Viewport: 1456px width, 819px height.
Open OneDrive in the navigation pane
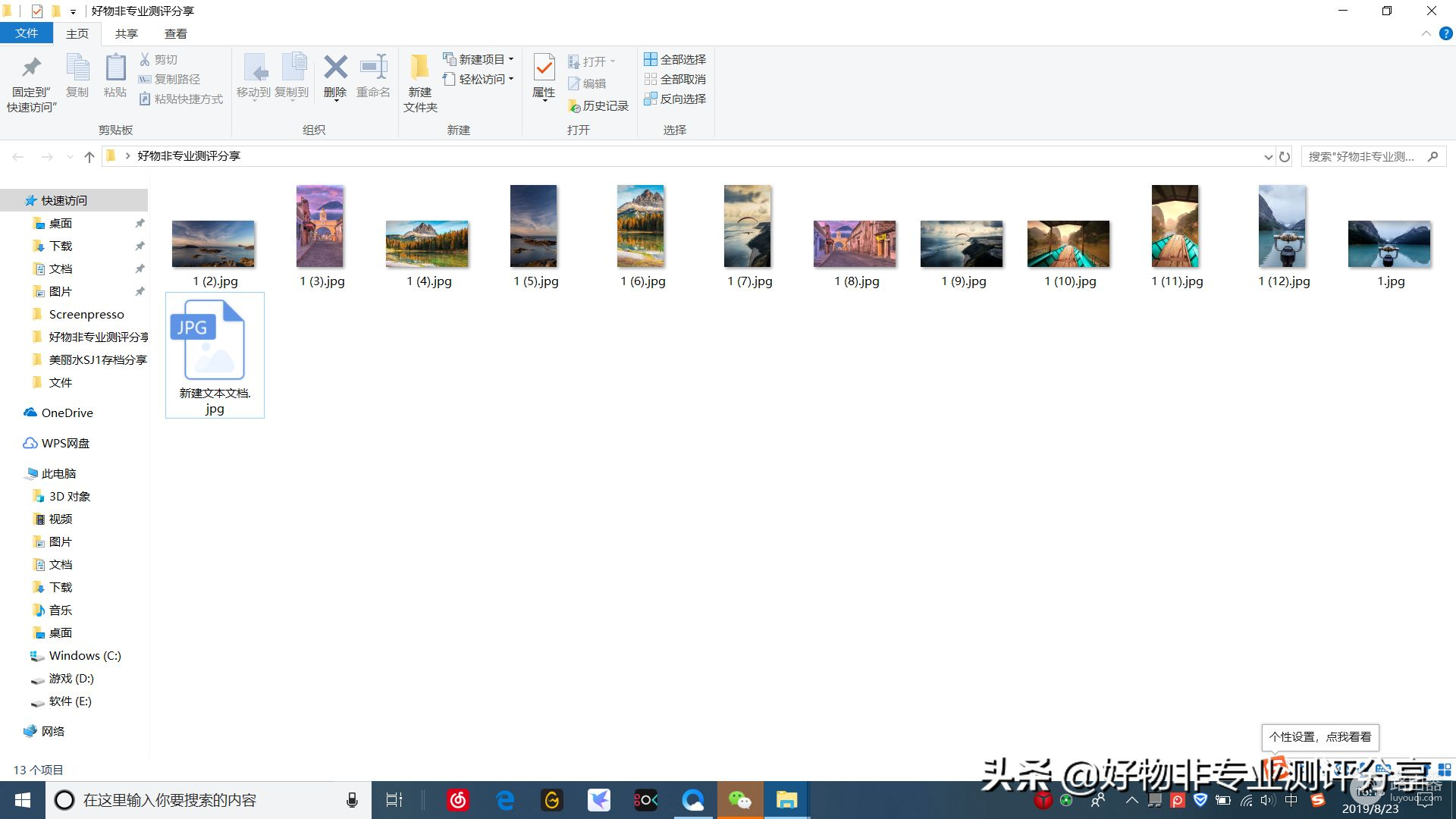67,413
